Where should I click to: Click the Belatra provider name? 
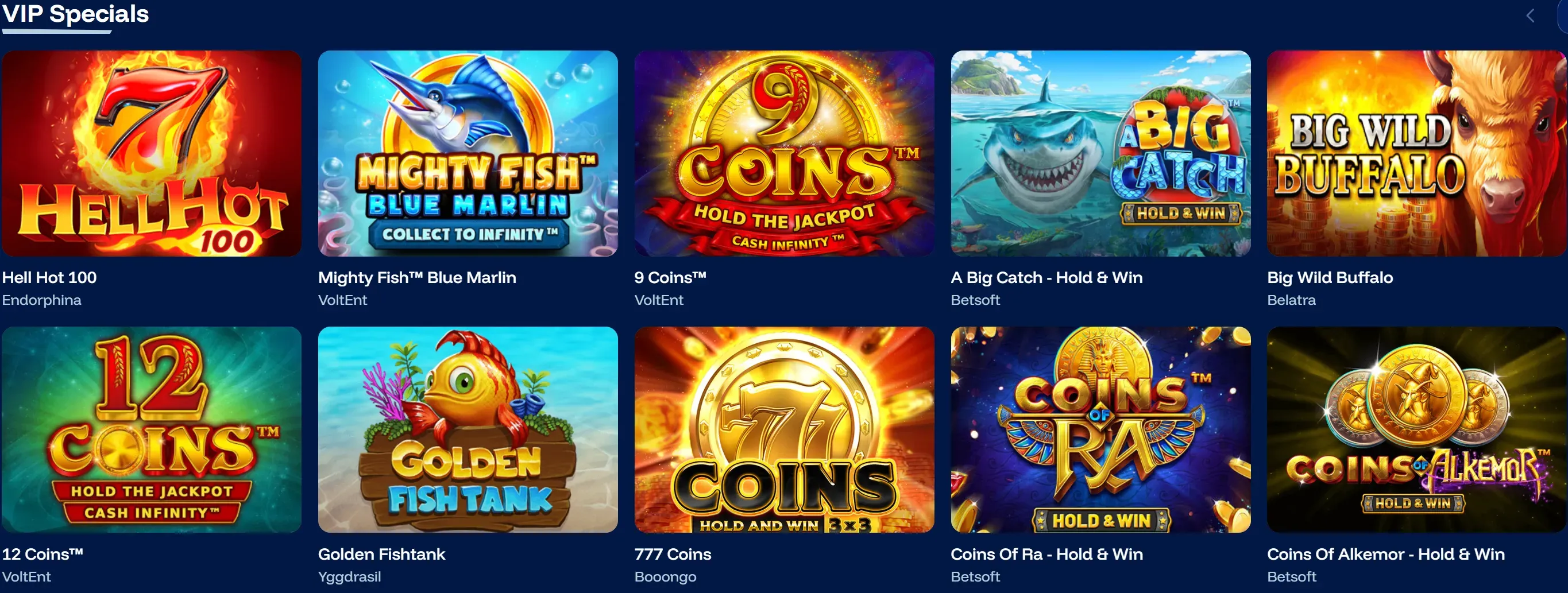pyautogui.click(x=1291, y=300)
